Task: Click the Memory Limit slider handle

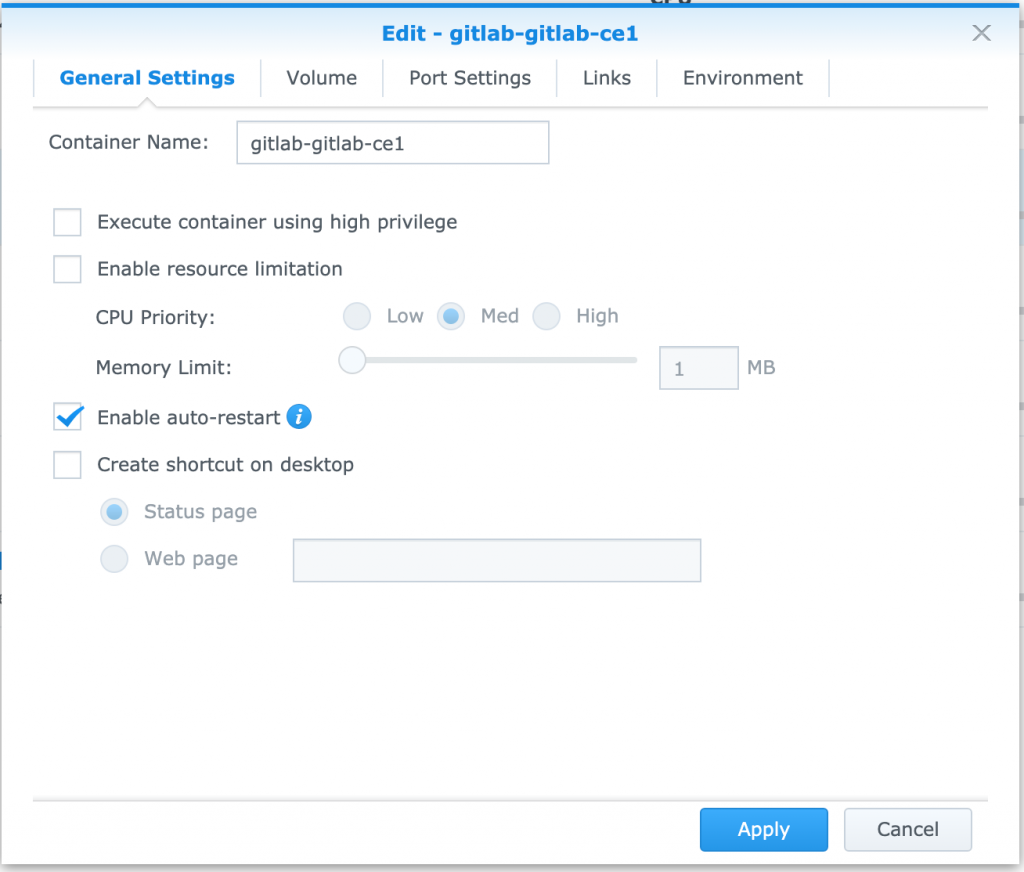Action: [x=352, y=360]
